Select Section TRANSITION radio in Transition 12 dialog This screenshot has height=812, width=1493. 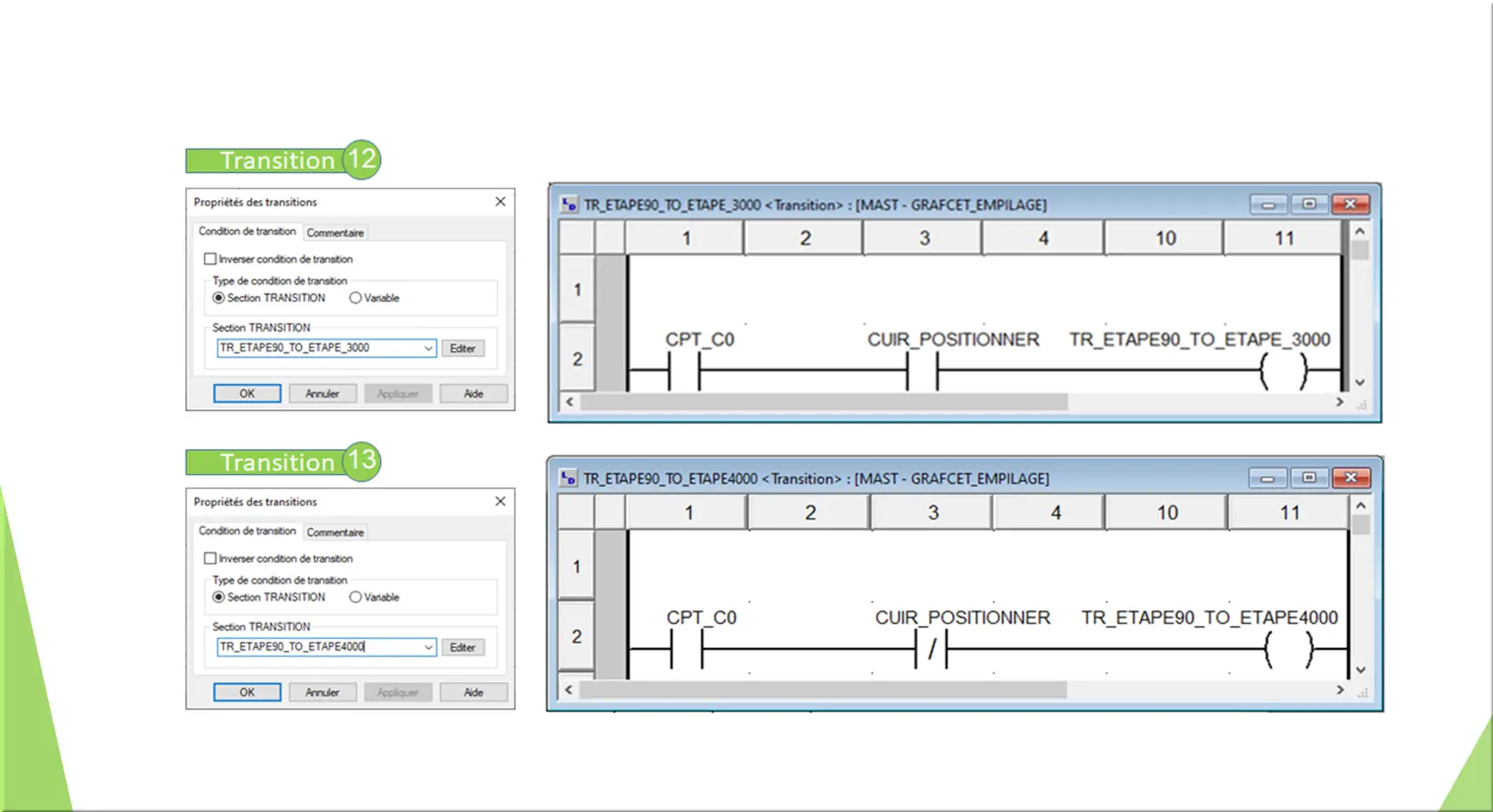click(219, 298)
